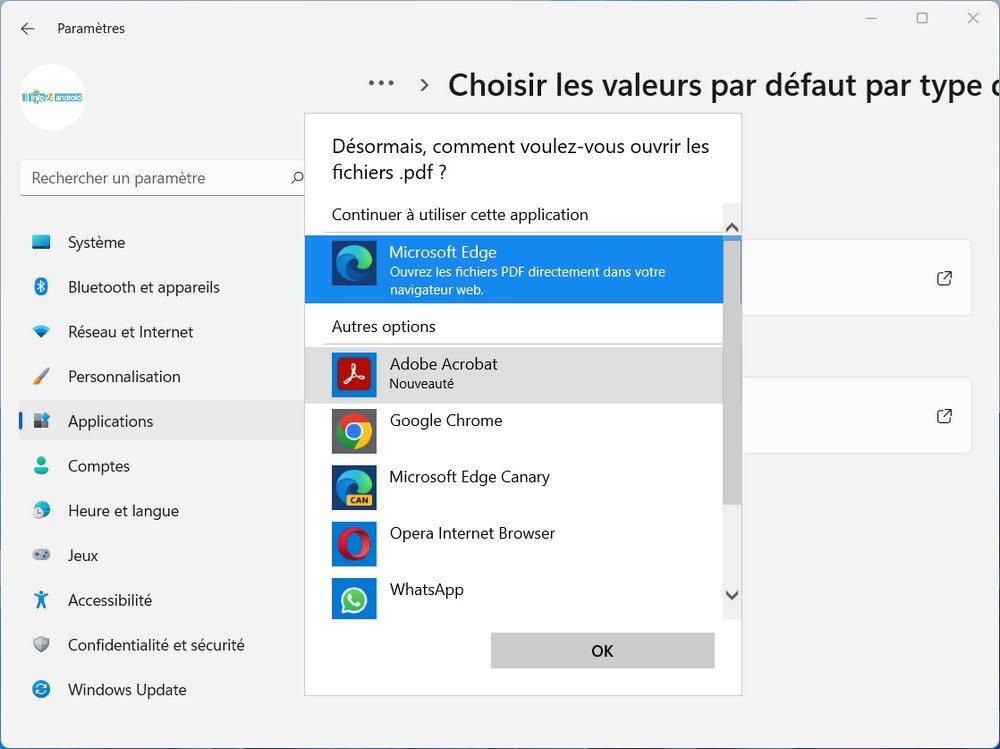The height and width of the screenshot is (749, 1000).
Task: Focus the 'Rechercher un paramètre' search field
Action: (x=163, y=178)
